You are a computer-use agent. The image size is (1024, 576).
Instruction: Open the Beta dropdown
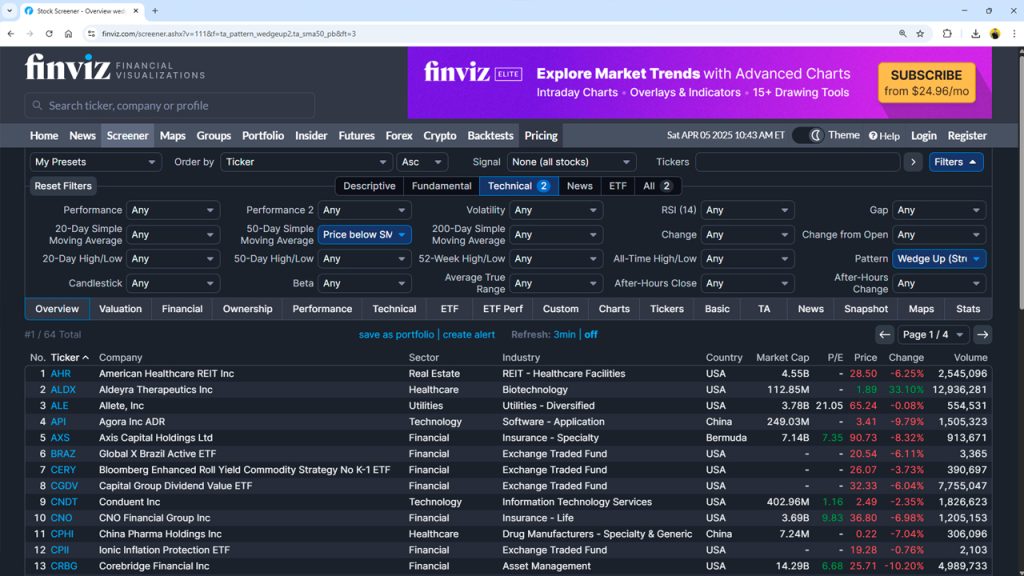364,283
